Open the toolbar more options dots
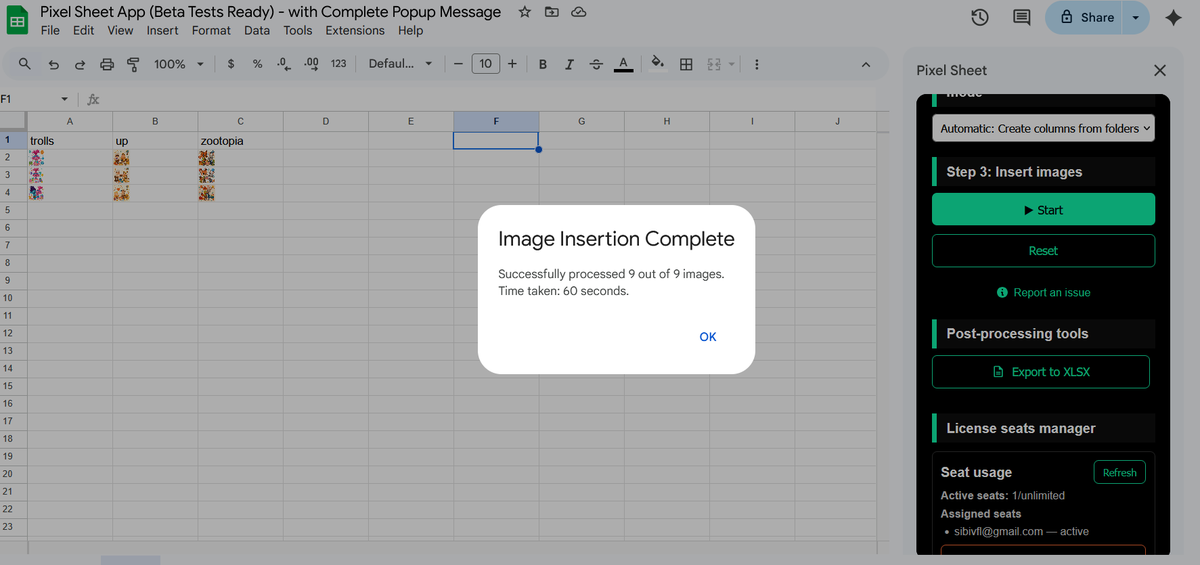Image resolution: width=1200 pixels, height=565 pixels. click(756, 64)
